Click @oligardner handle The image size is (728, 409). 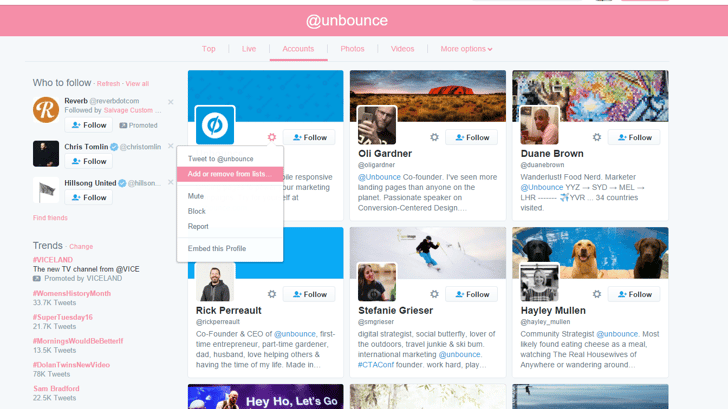(376, 165)
